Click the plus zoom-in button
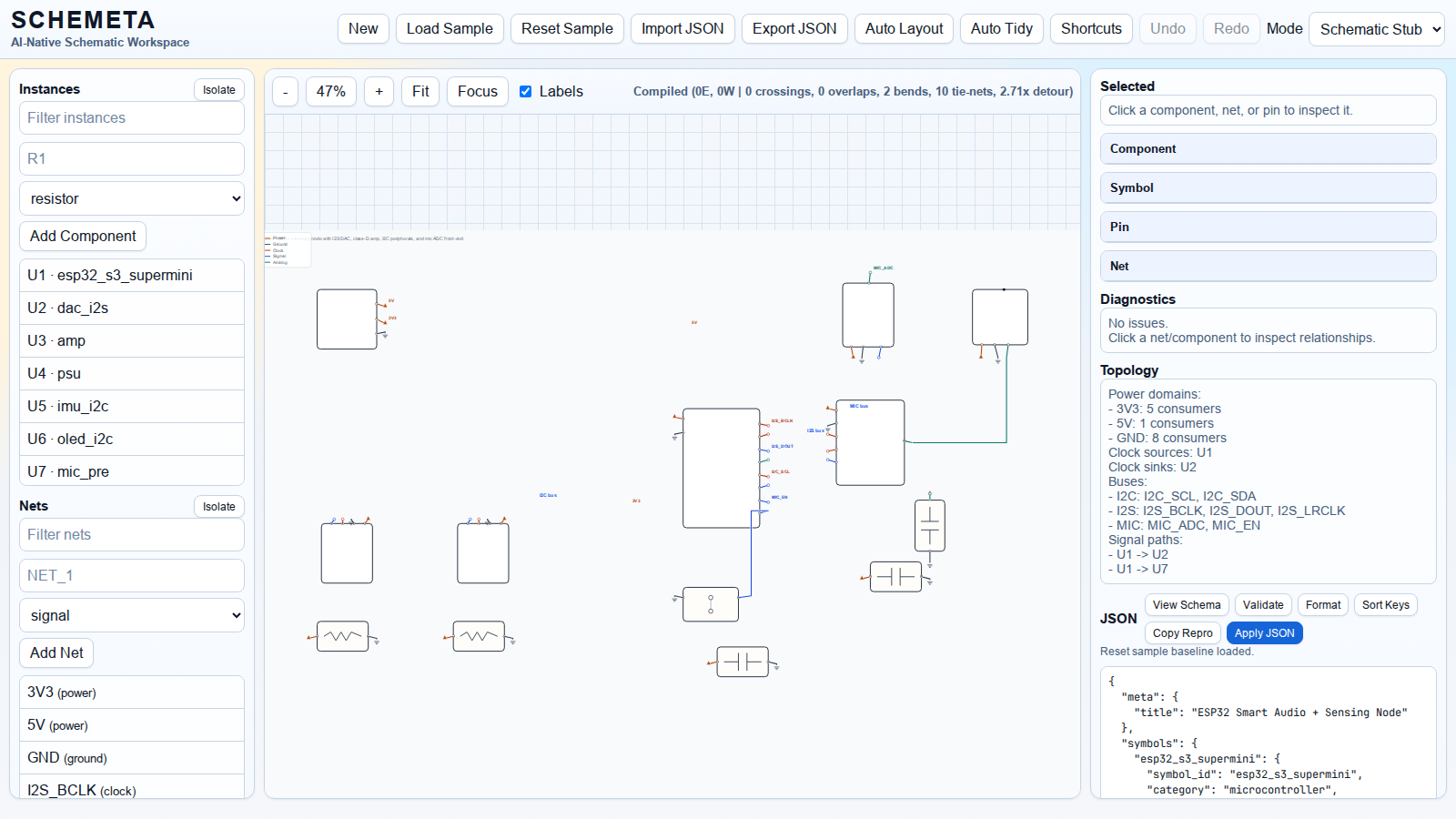Screen dimensions: 1456x819 [x=379, y=92]
